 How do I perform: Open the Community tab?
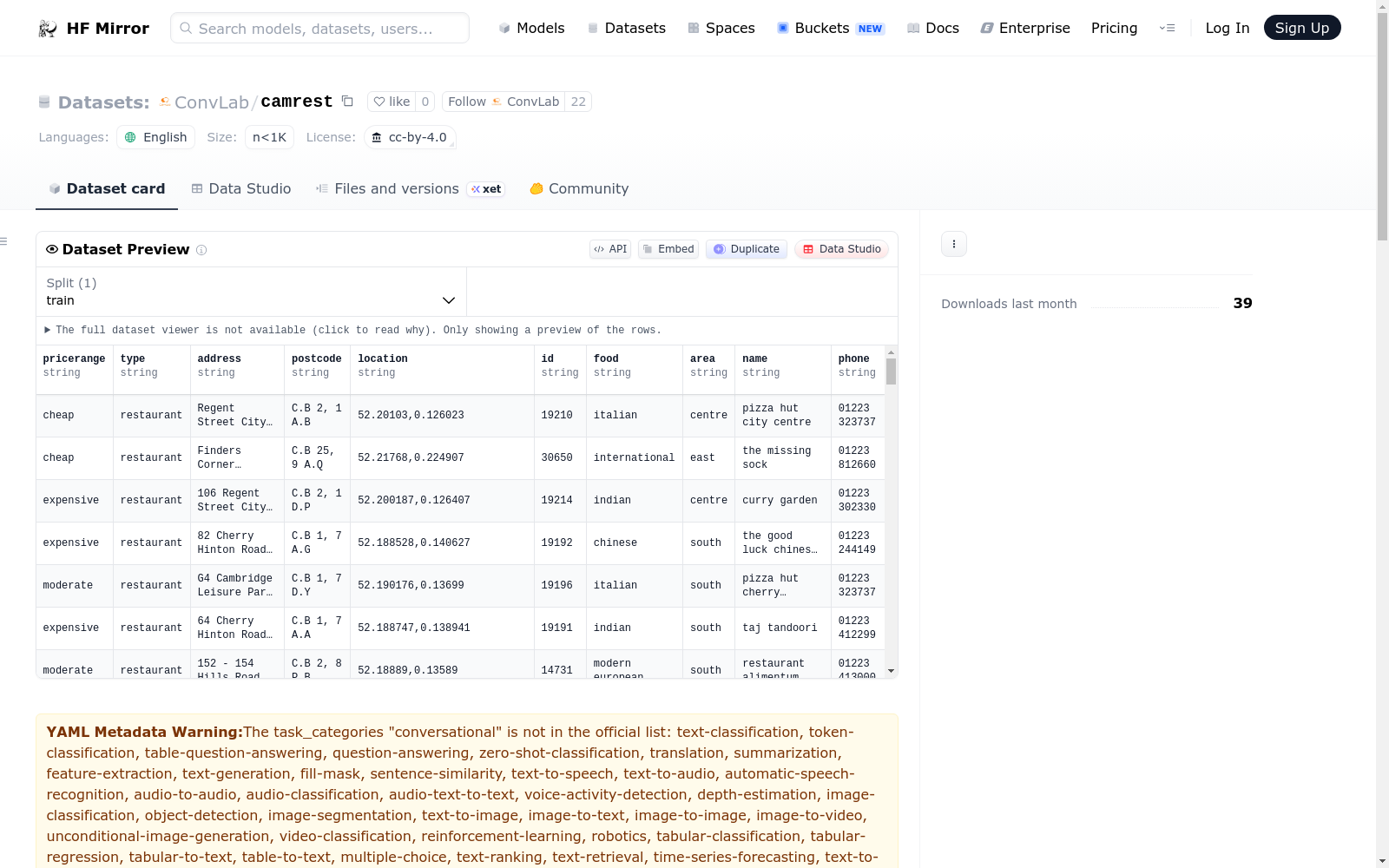(x=579, y=189)
